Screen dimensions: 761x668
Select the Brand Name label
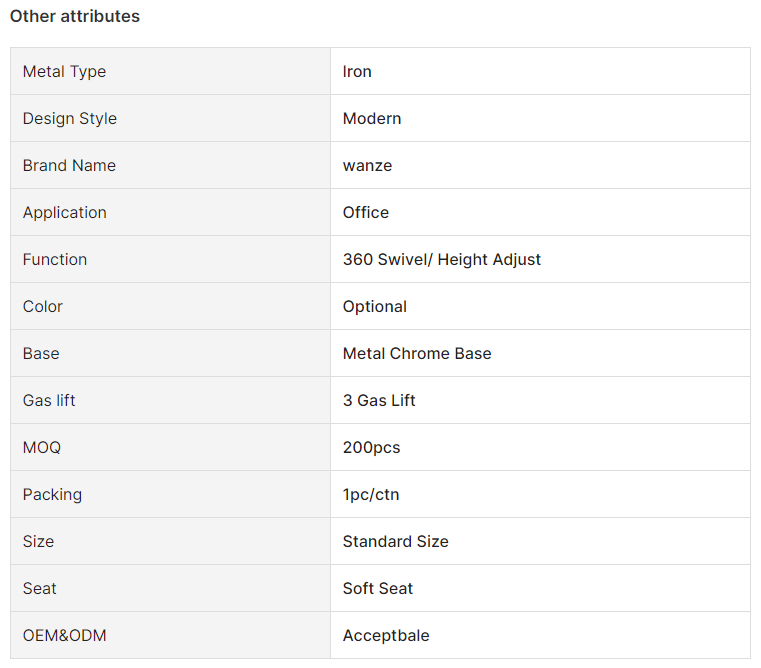[69, 166]
